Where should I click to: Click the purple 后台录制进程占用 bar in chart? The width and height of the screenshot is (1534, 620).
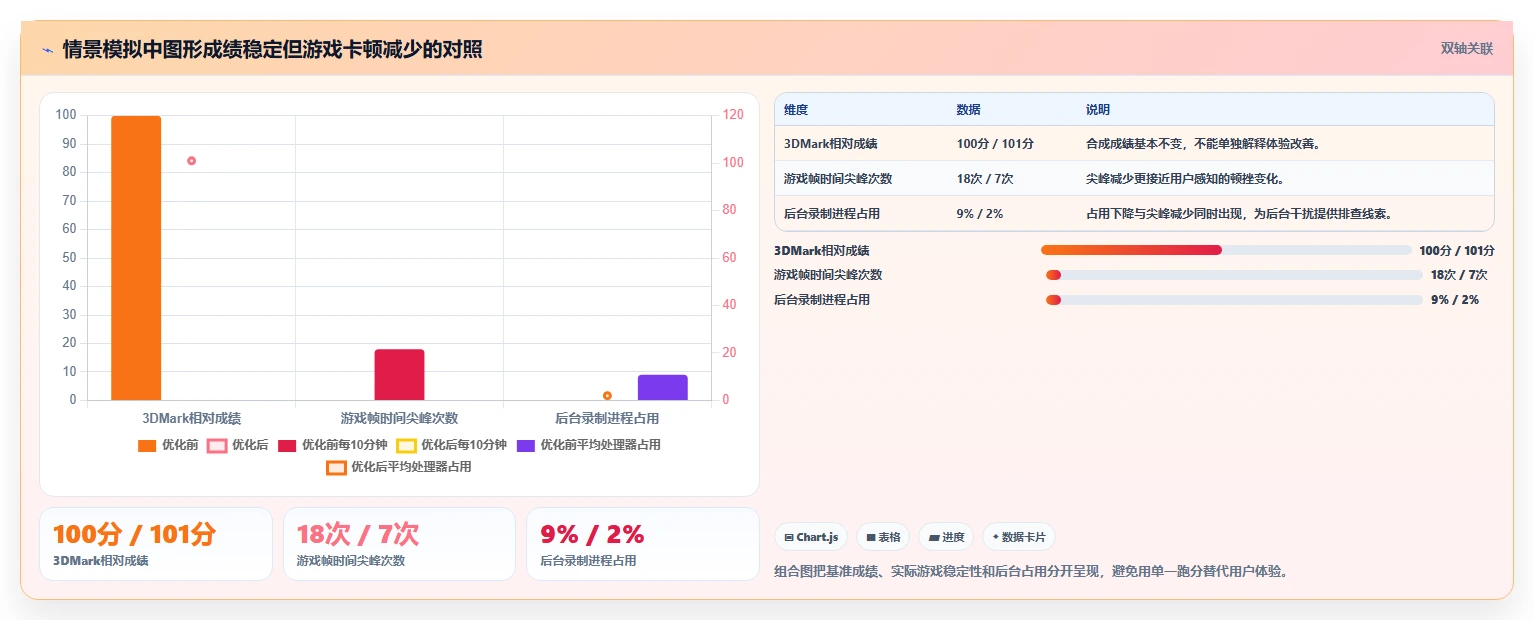click(x=663, y=388)
